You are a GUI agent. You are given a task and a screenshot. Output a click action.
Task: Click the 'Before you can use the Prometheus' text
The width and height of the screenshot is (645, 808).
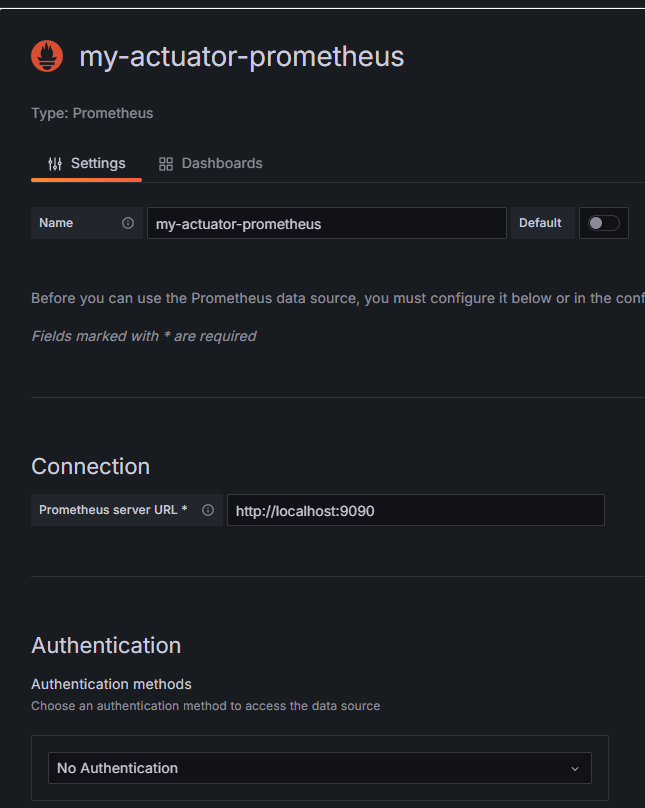click(338, 298)
